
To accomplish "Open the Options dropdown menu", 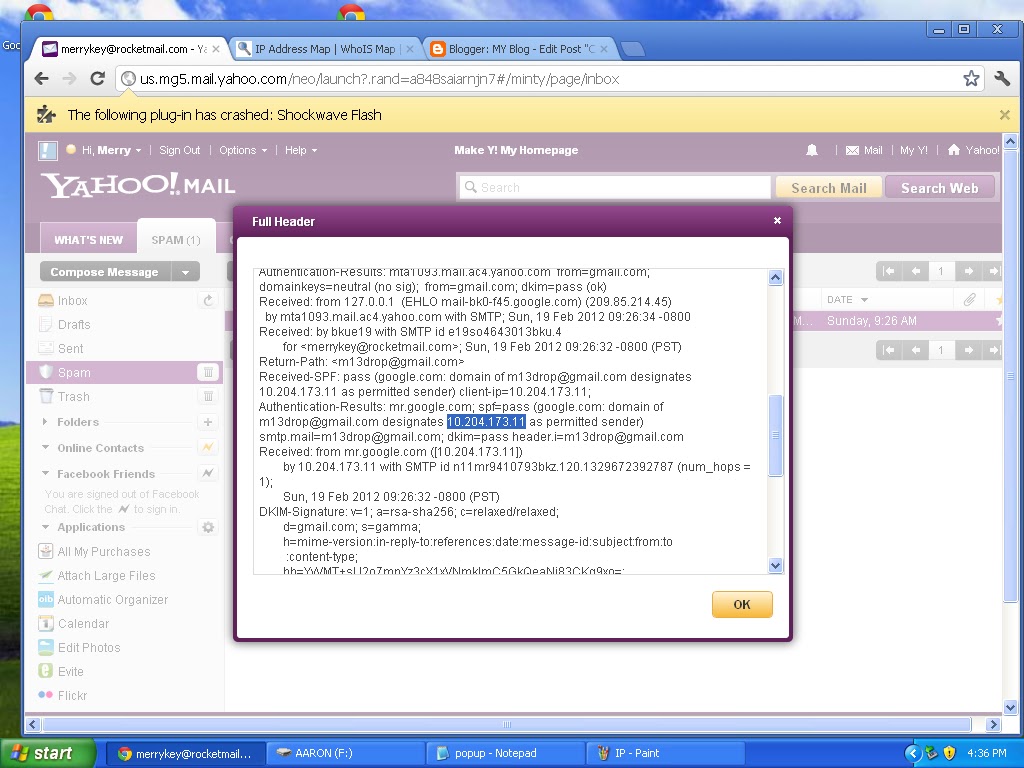I will point(243,150).
